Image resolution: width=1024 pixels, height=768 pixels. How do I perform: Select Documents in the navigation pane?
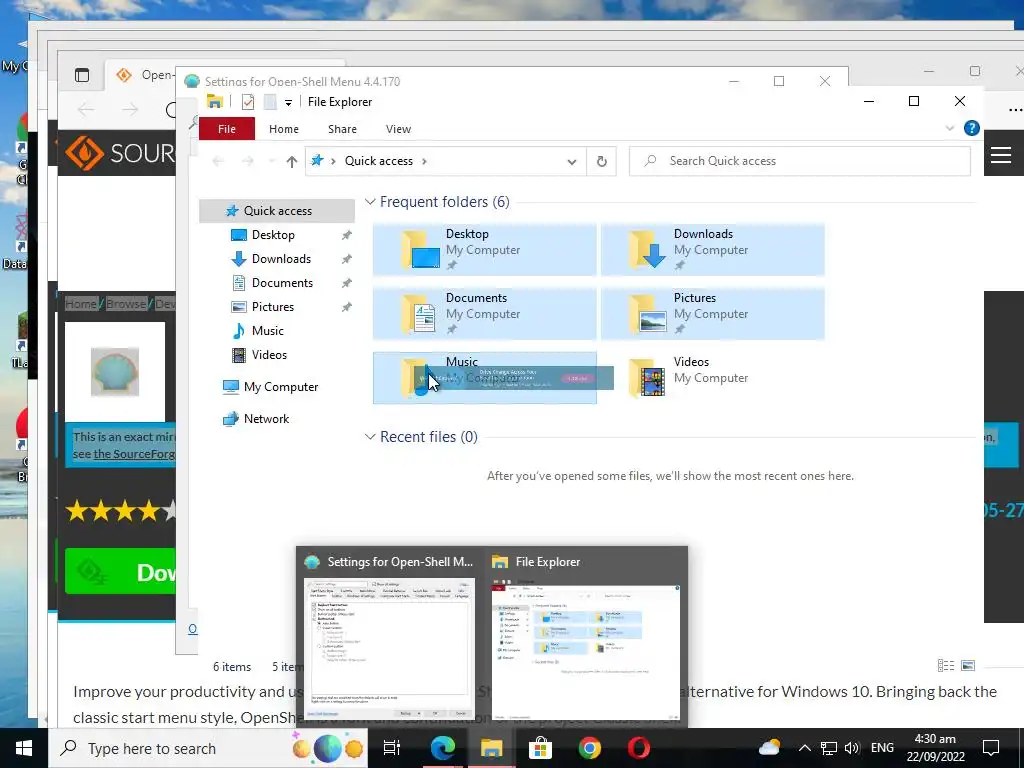282,283
